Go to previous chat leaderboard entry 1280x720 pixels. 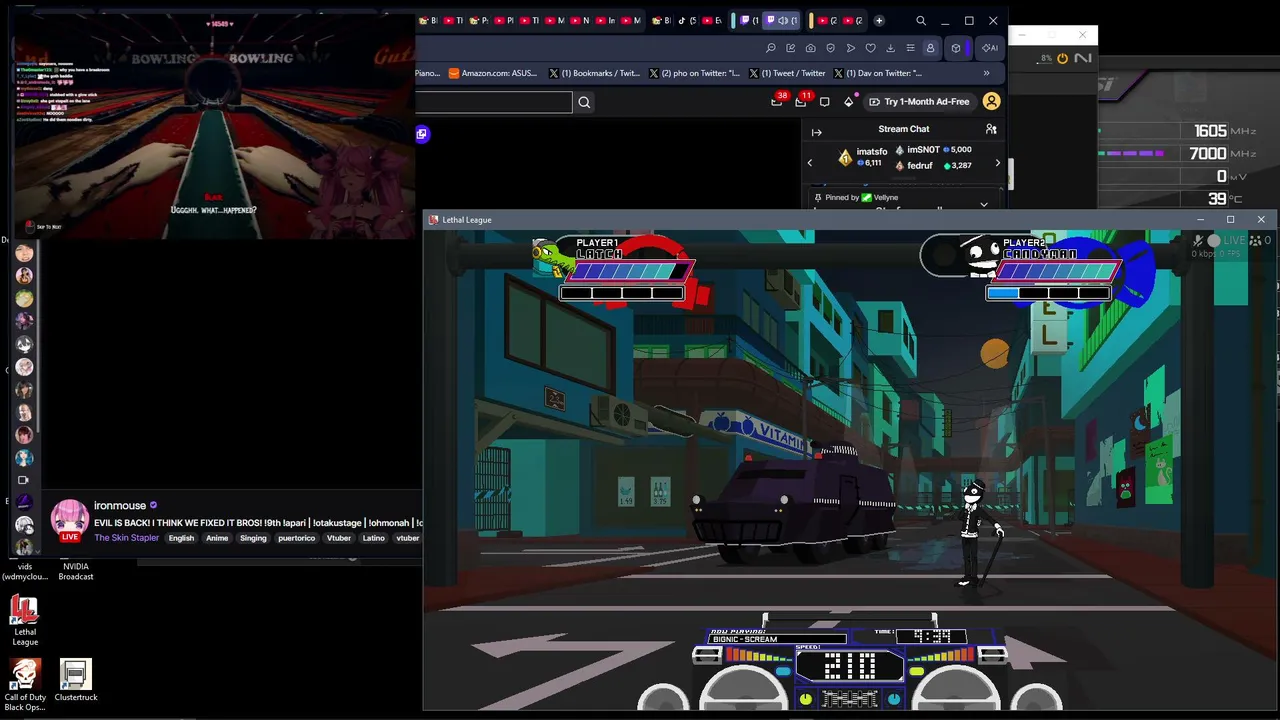click(810, 163)
